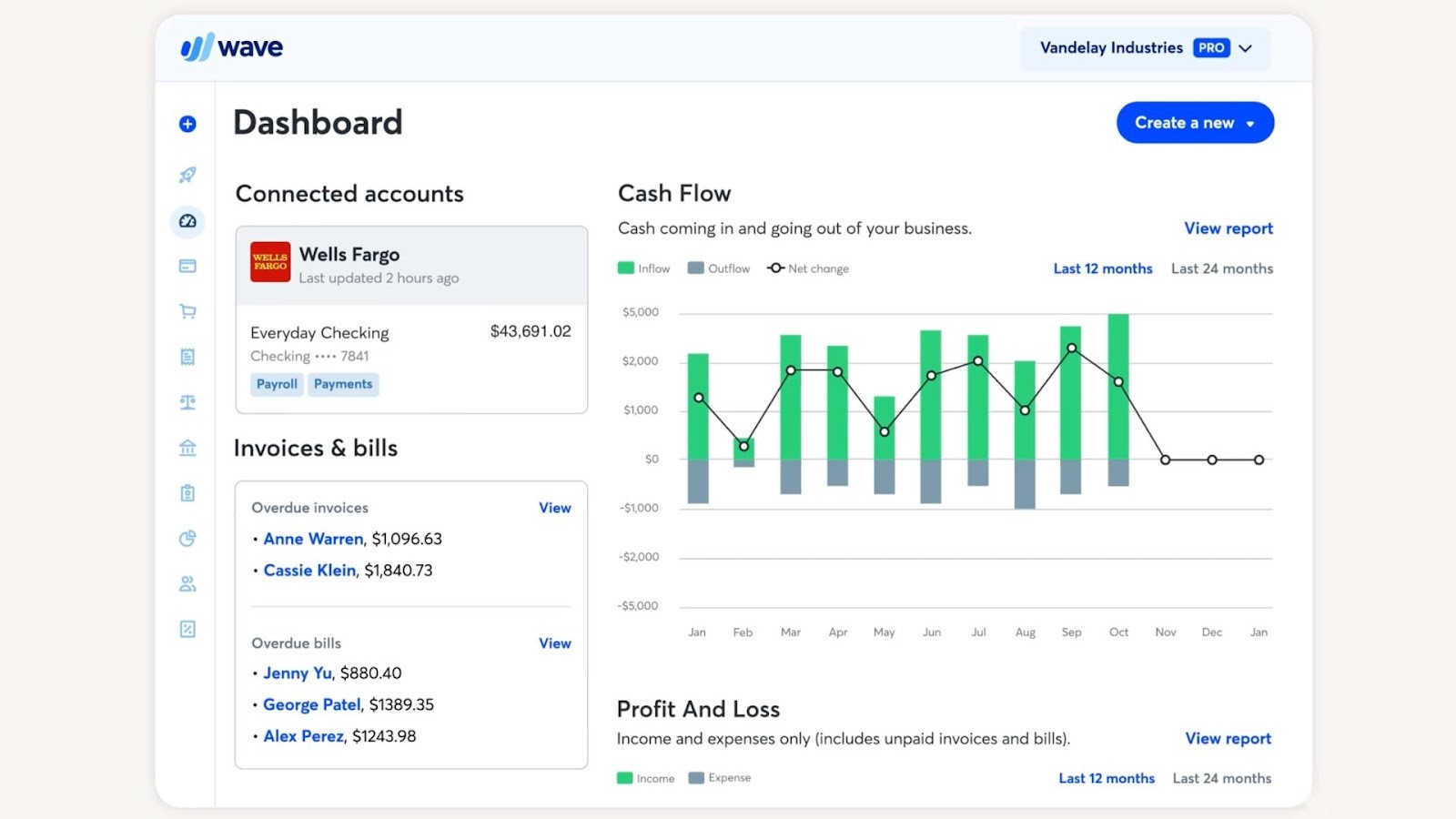
Task: Open Anne Warren's overdue invoice
Action: pyautogui.click(x=312, y=539)
